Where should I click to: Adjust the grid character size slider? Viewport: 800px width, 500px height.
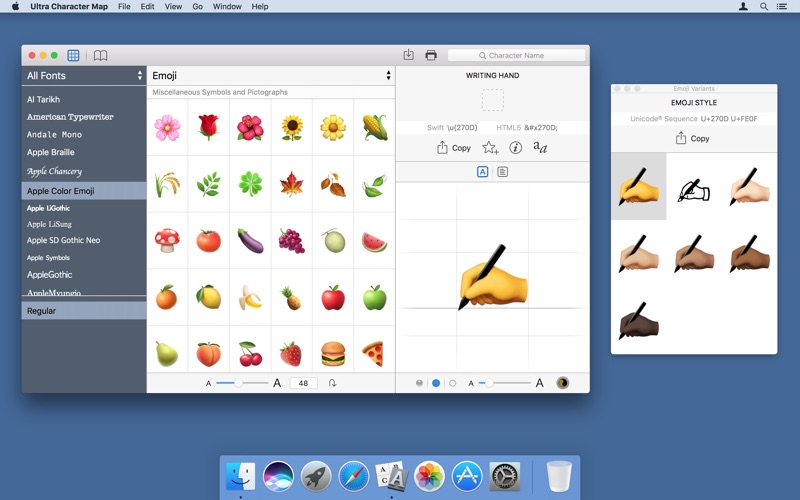pyautogui.click(x=238, y=383)
